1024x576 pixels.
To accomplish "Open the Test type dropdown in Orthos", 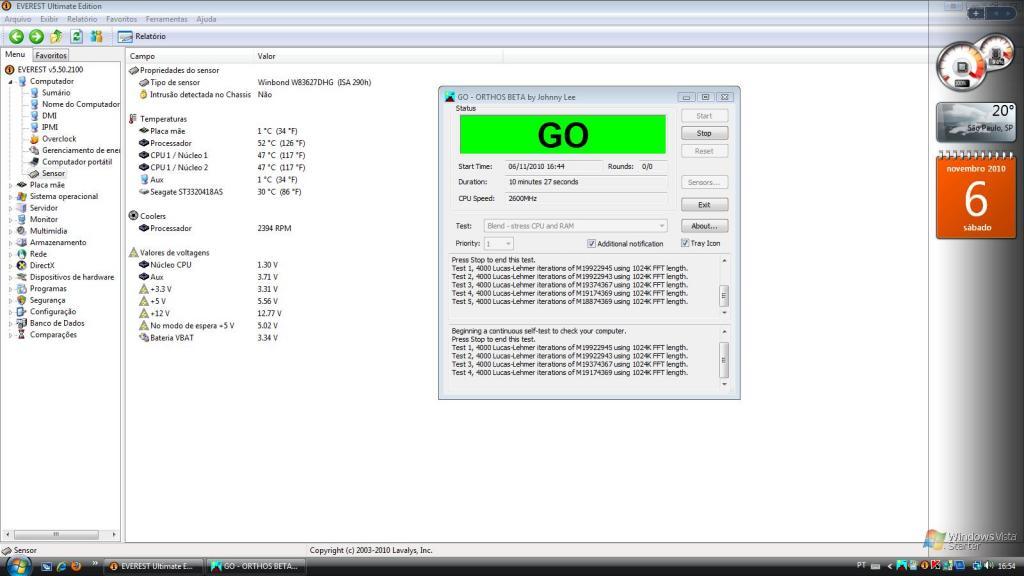I will pos(575,226).
